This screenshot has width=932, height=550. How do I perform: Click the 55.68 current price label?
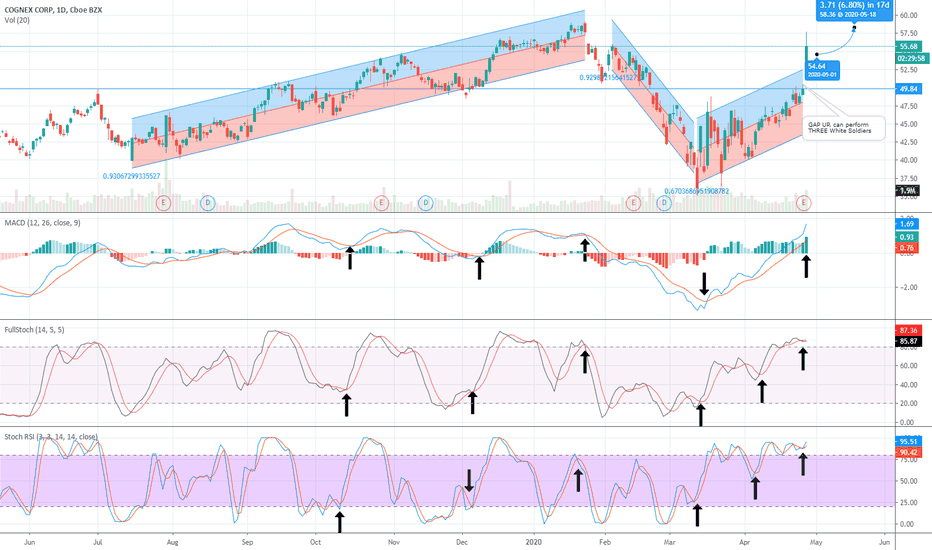tap(908, 46)
